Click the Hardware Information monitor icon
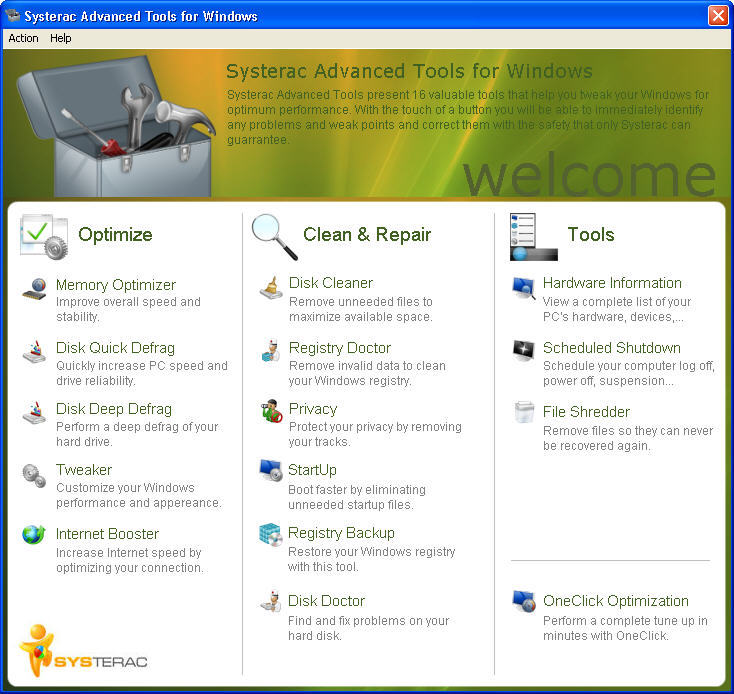734x694 pixels. point(524,288)
